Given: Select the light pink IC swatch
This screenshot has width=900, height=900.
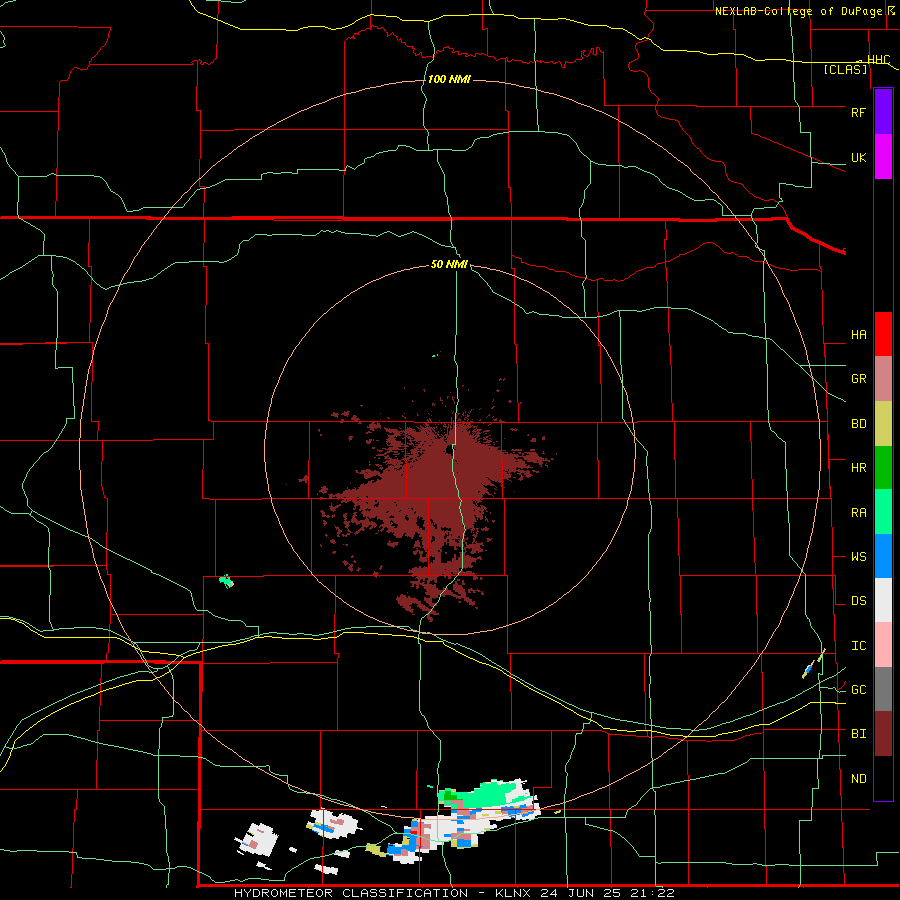Looking at the screenshot, I should [883, 645].
